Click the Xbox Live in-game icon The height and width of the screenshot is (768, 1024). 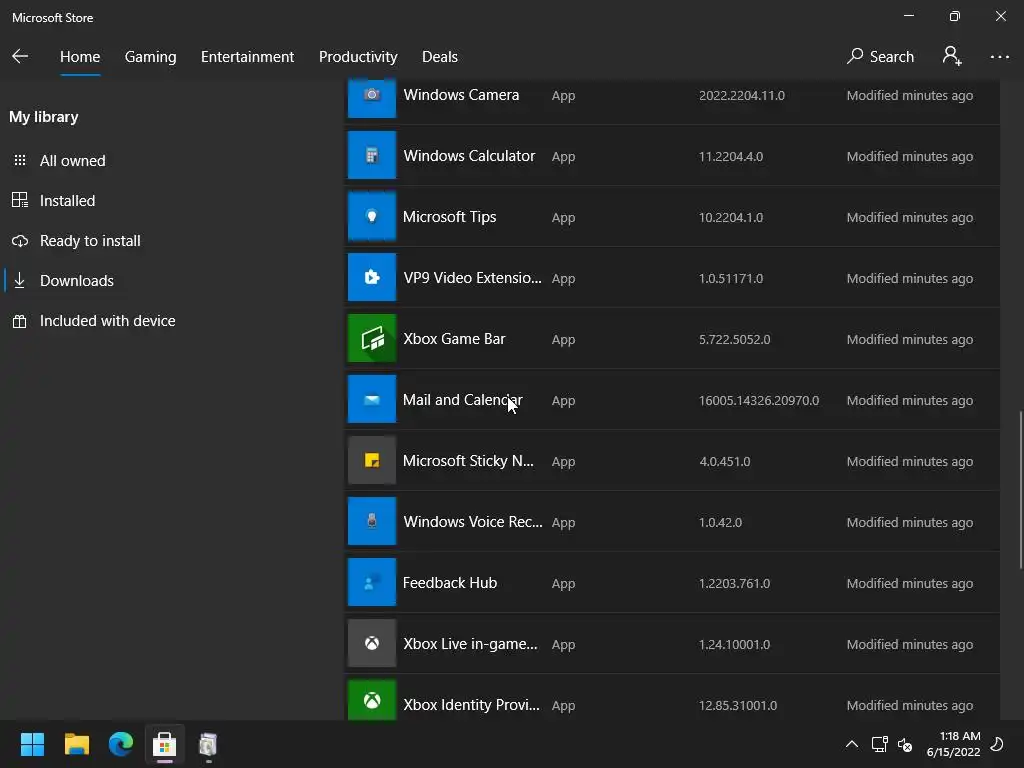372,643
